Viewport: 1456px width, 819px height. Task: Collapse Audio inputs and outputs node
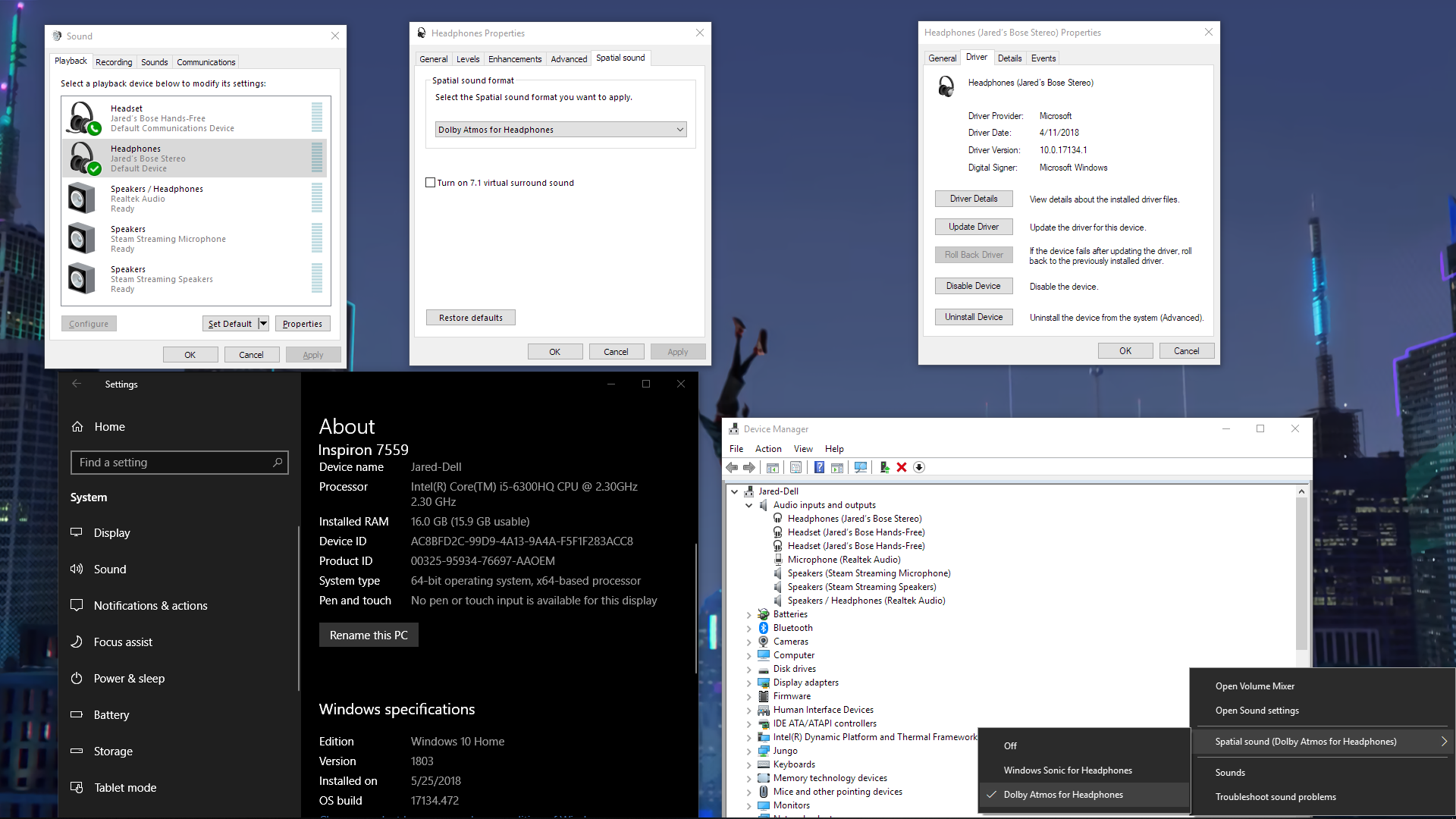pos(748,505)
